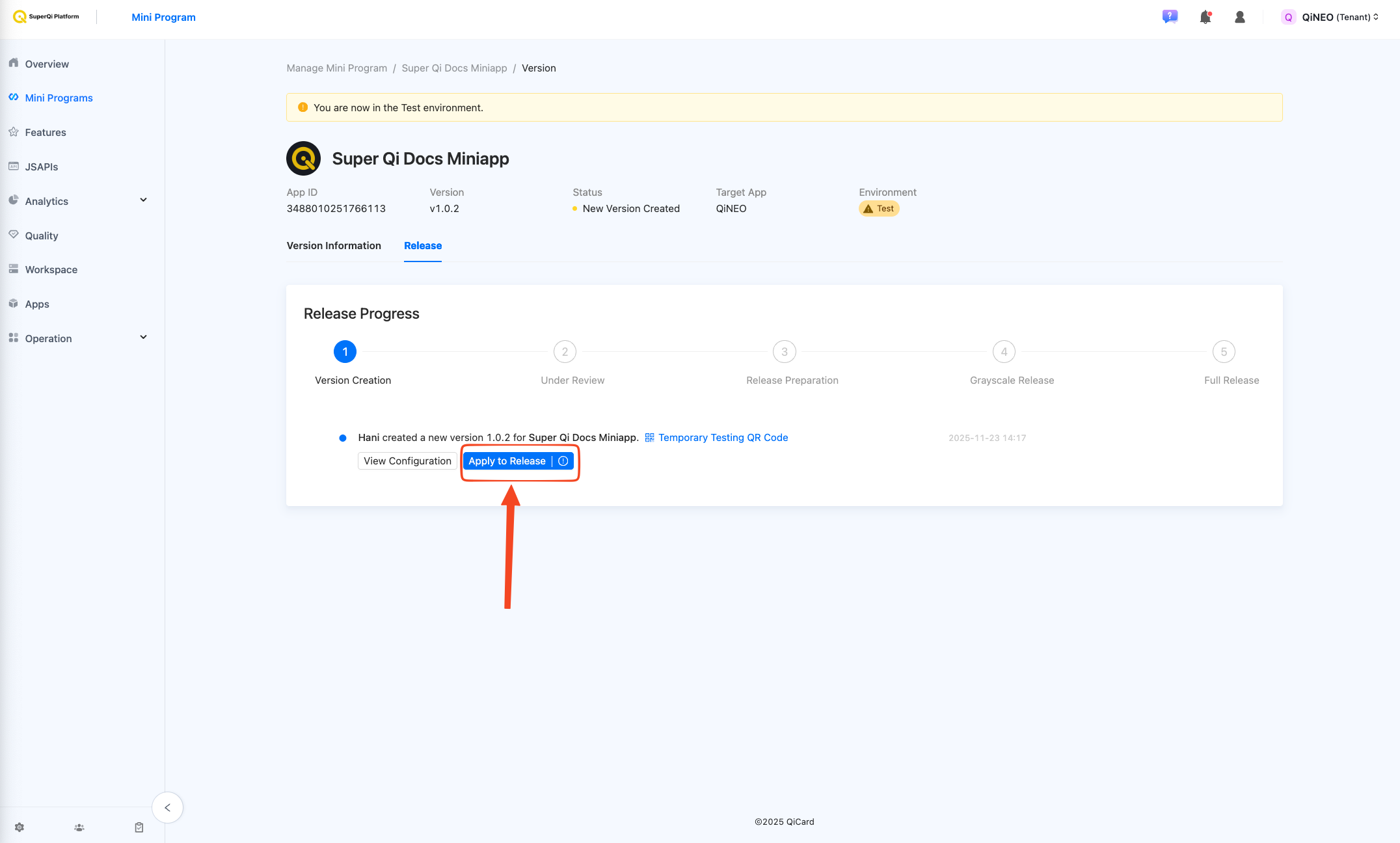
Task: Click the Target App value QiNEO
Action: pos(731,209)
